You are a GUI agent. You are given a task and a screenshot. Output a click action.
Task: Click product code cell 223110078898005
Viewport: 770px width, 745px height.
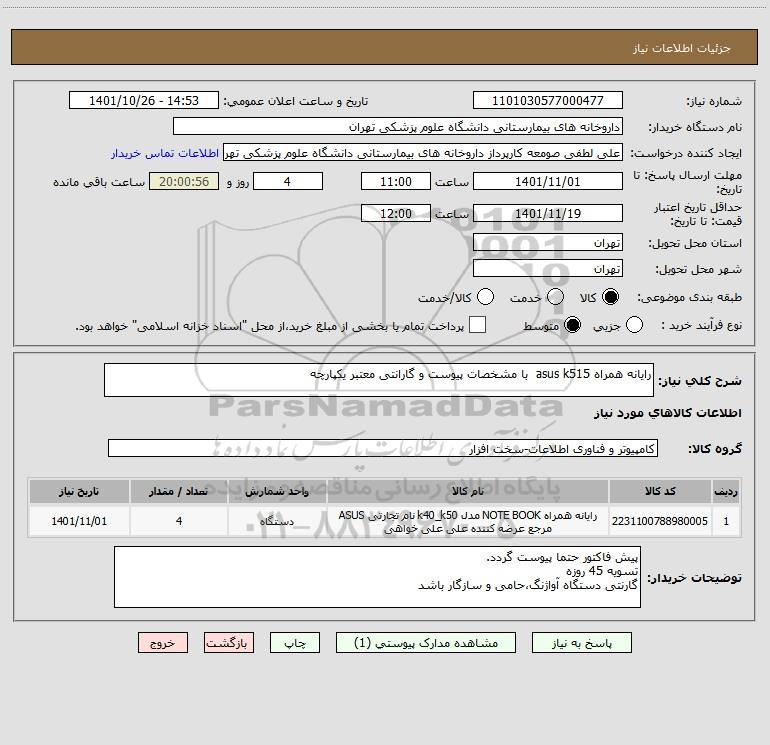tap(660, 521)
